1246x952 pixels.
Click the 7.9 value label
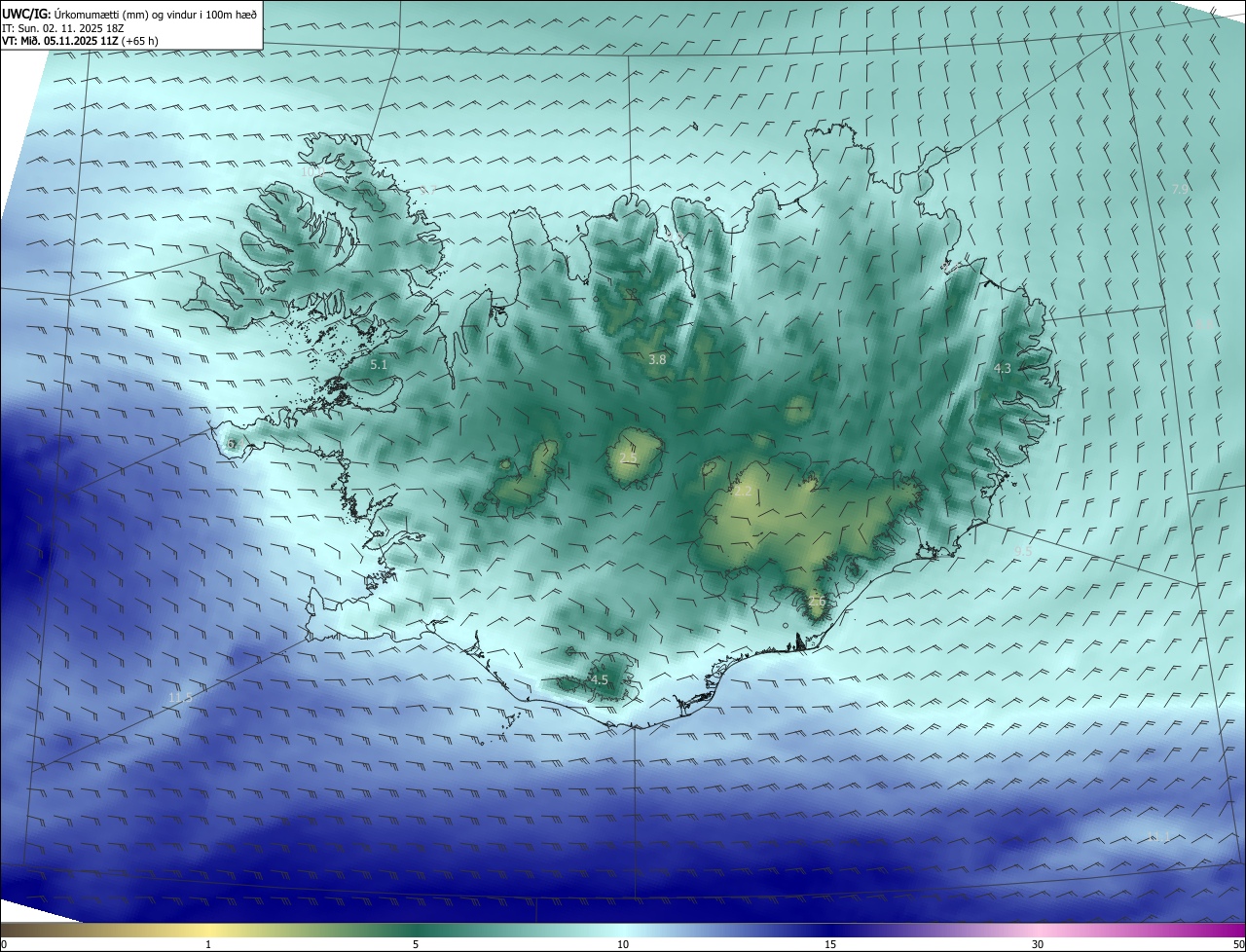tap(1180, 189)
